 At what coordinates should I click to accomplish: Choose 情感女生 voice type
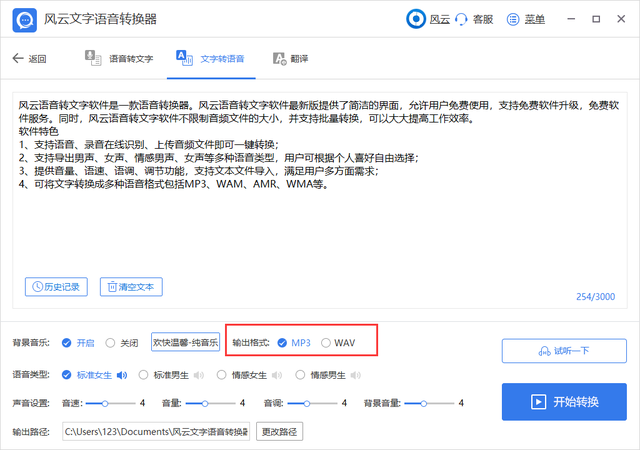(222, 375)
